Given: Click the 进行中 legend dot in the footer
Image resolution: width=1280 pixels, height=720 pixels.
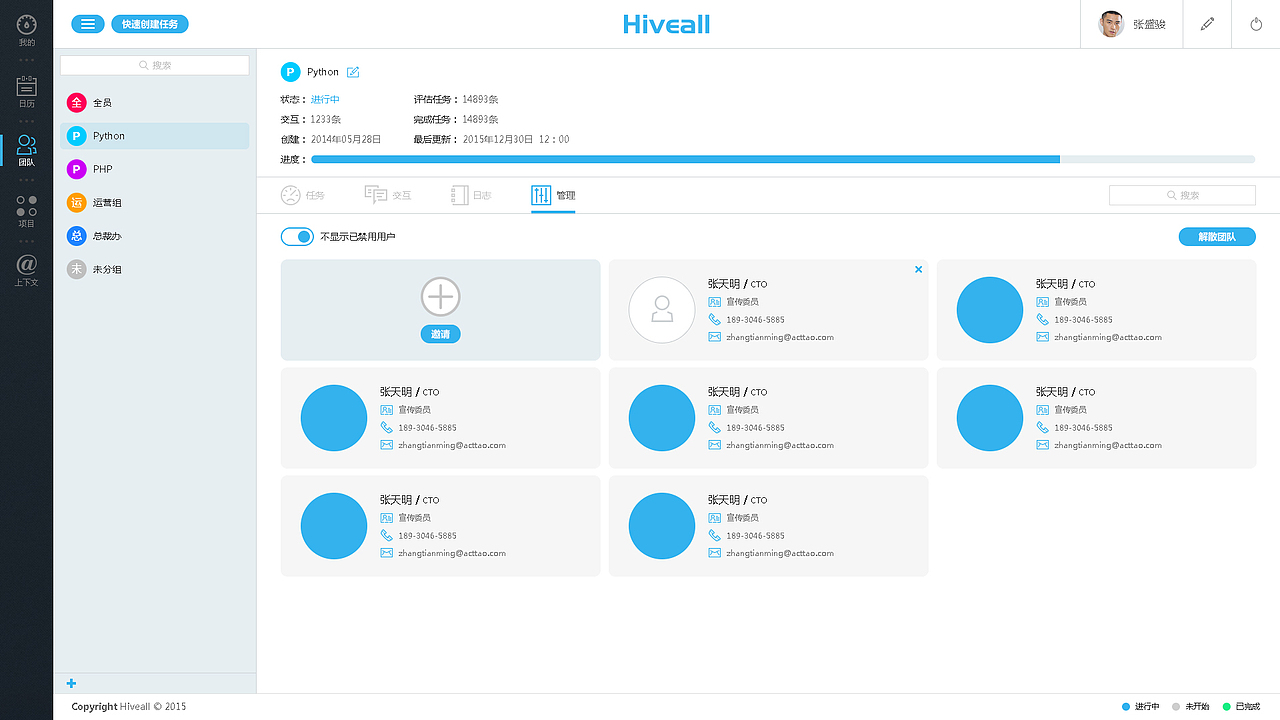Looking at the screenshot, I should (1126, 707).
